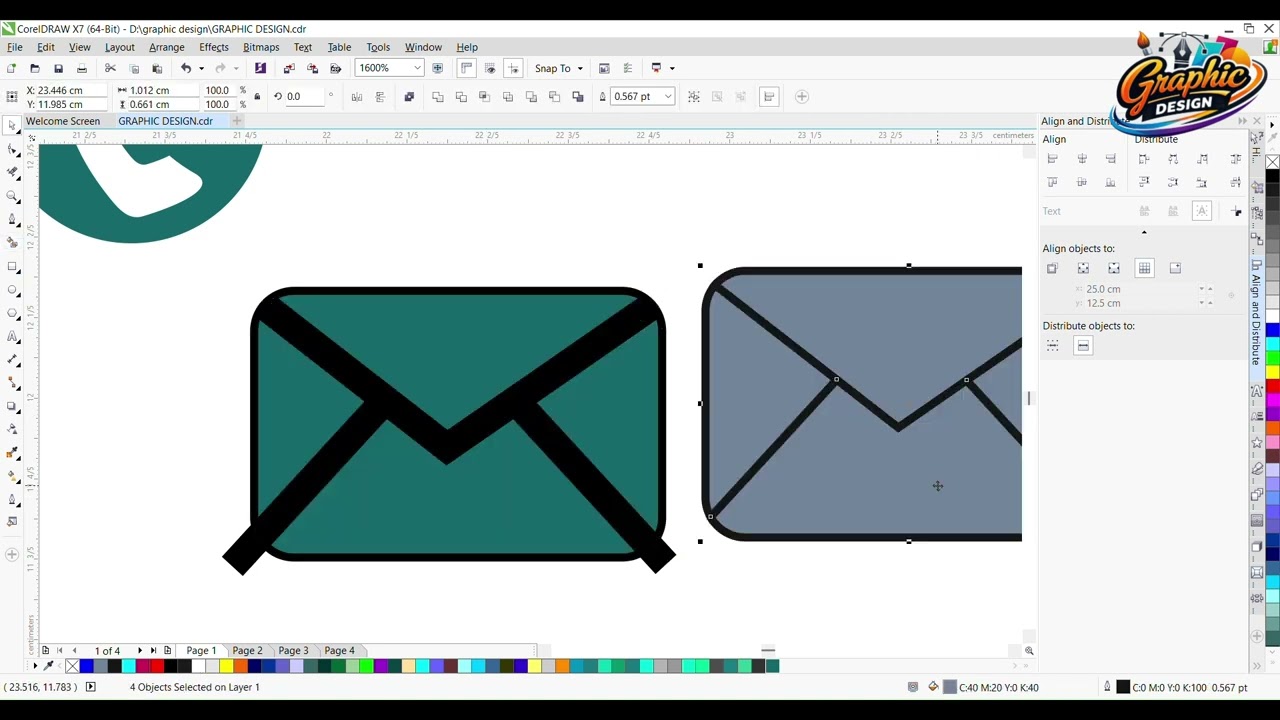Go to last page arrow

click(x=153, y=651)
